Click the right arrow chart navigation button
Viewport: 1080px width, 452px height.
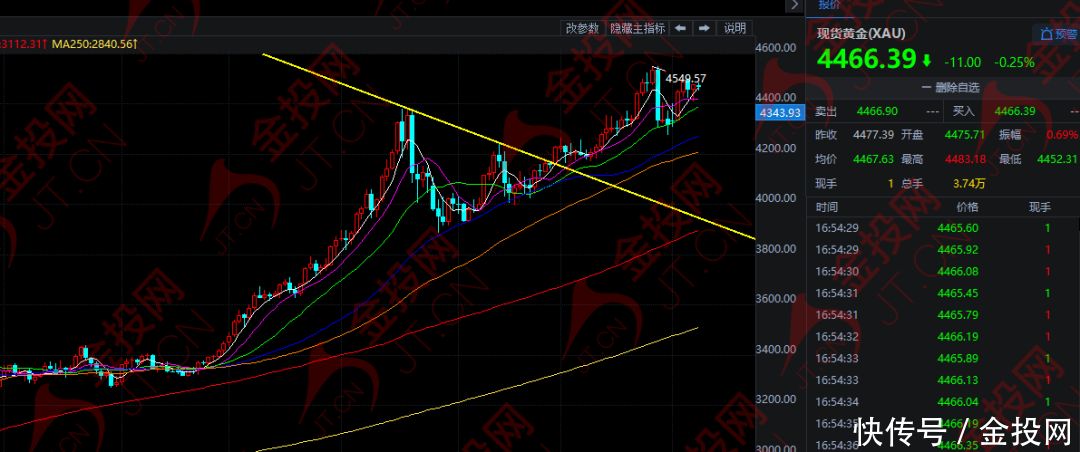point(704,28)
